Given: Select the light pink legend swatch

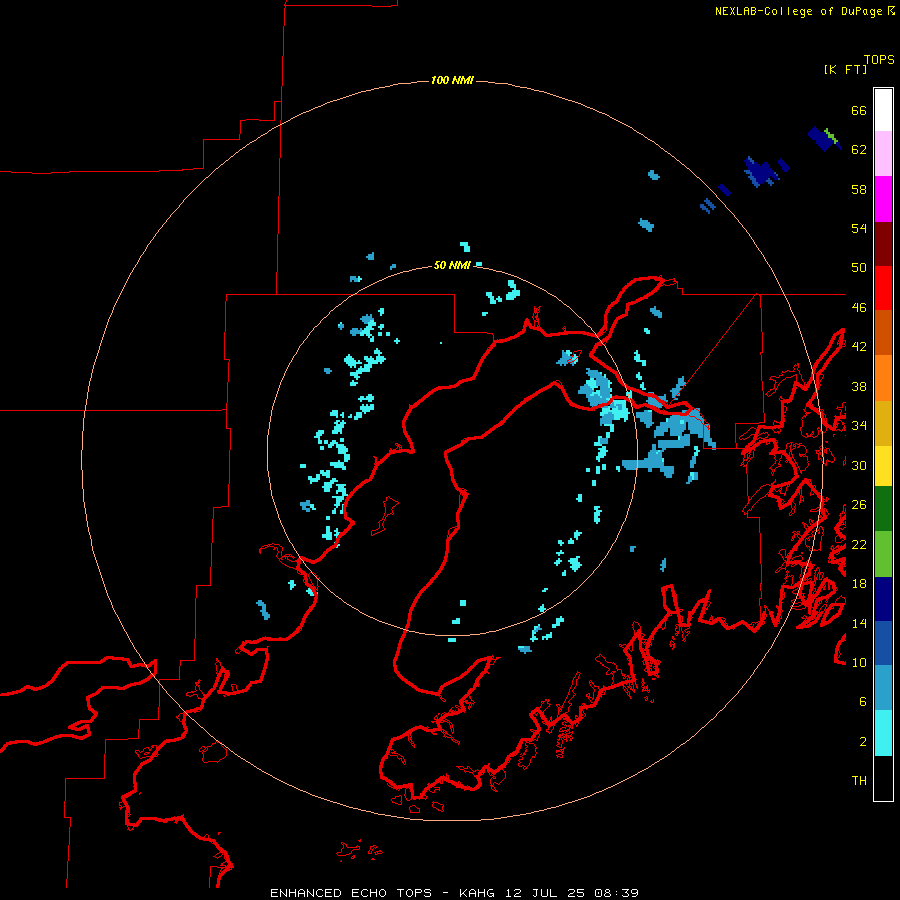Looking at the screenshot, I should coord(883,153).
